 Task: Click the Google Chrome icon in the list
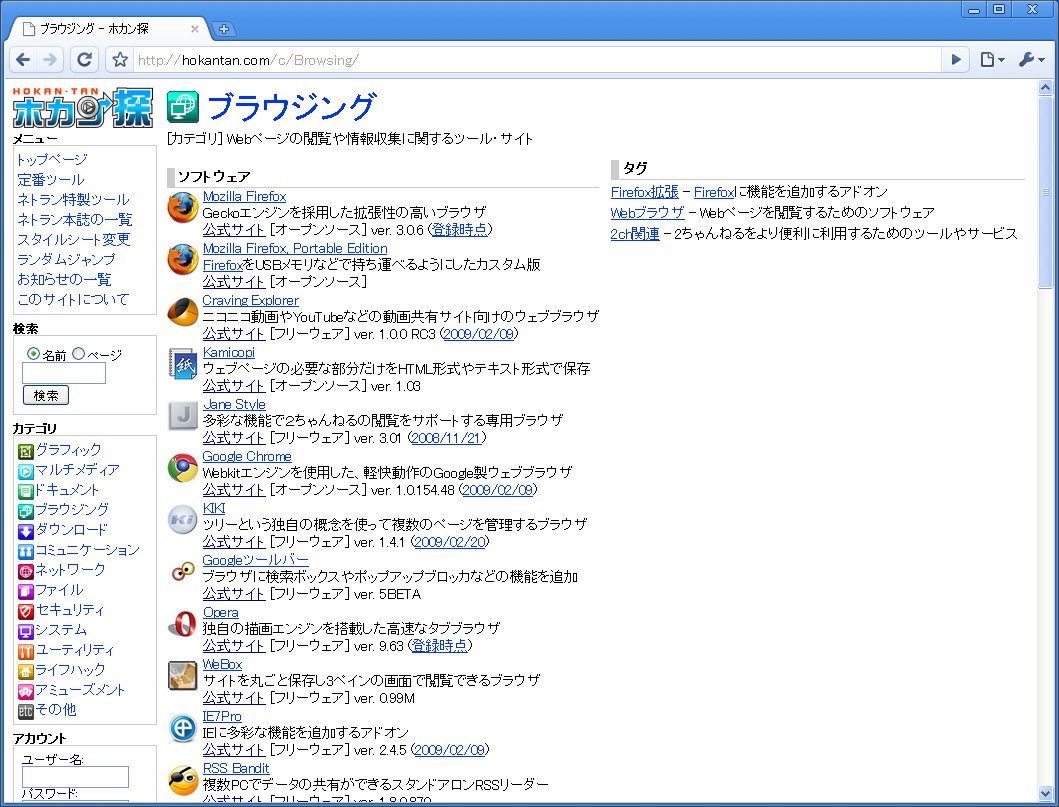pyautogui.click(x=182, y=467)
